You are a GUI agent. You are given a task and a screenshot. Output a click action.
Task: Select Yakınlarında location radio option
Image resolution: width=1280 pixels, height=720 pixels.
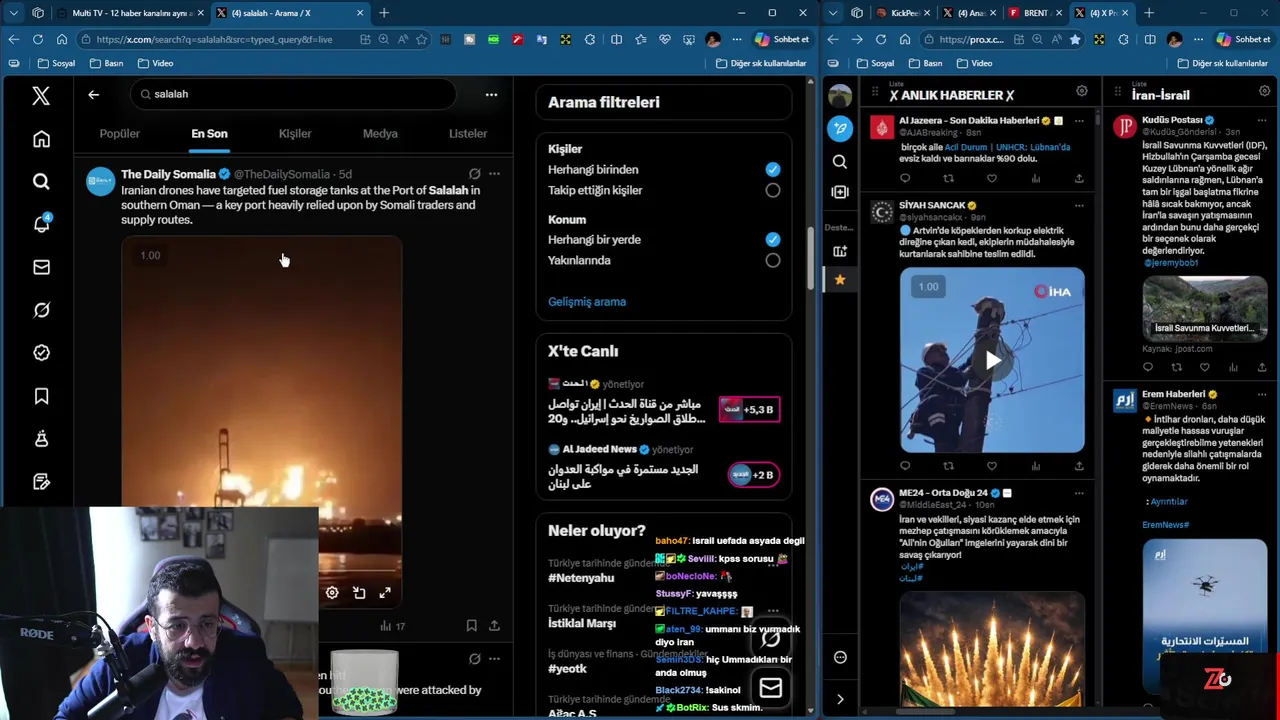click(773, 261)
